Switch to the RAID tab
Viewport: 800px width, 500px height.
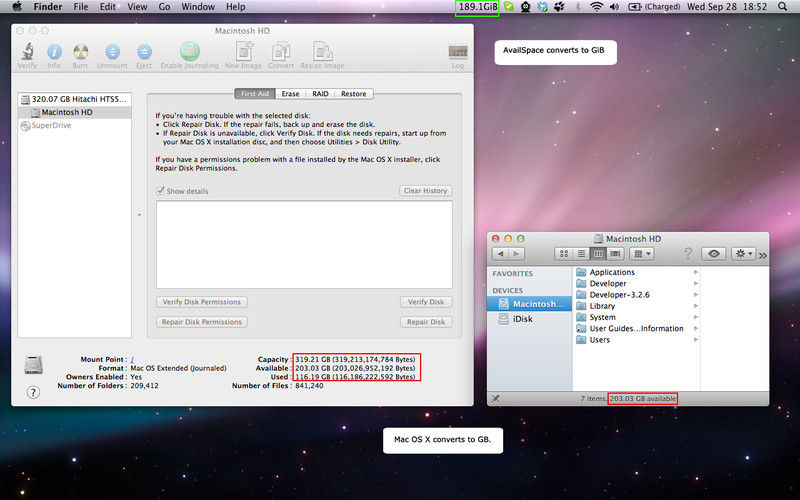320,94
